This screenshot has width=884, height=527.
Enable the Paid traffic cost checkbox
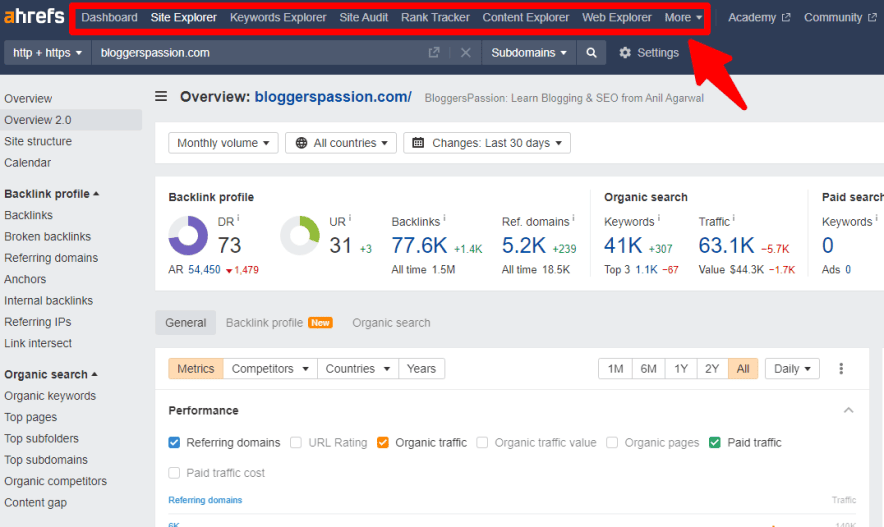click(x=174, y=473)
